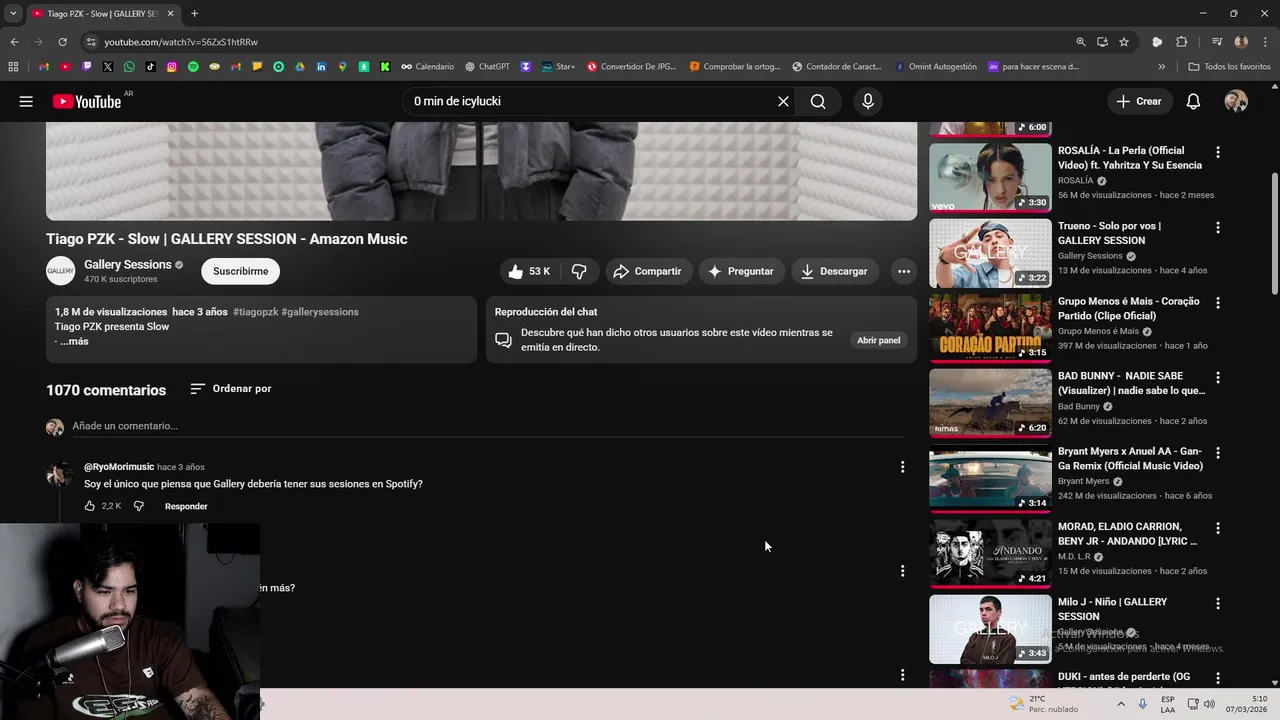The image size is (1280, 720).
Task: Open options menu on @RyoMorimusic comment
Action: [x=902, y=467]
